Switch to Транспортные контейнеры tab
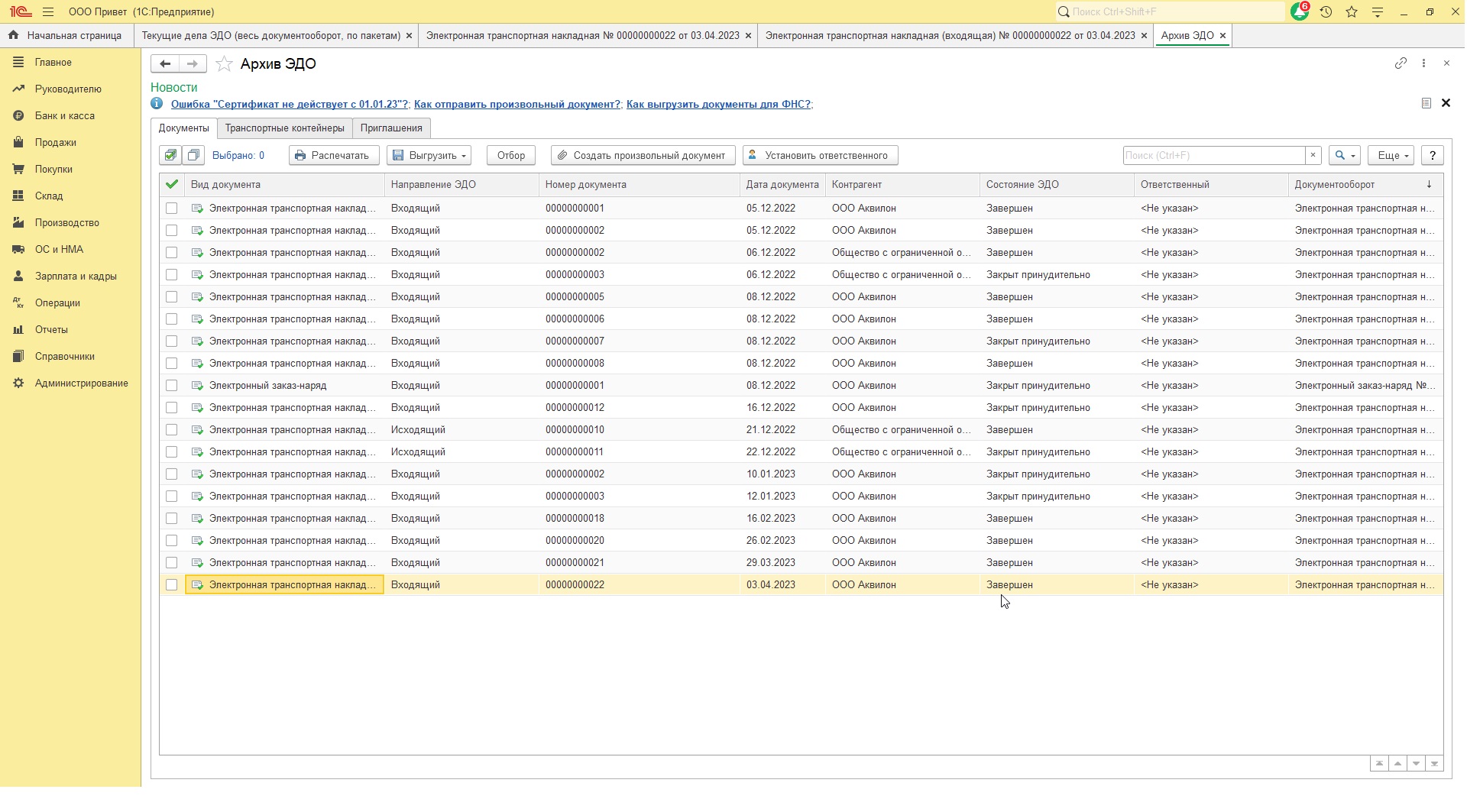The image size is (1467, 812). (x=284, y=128)
